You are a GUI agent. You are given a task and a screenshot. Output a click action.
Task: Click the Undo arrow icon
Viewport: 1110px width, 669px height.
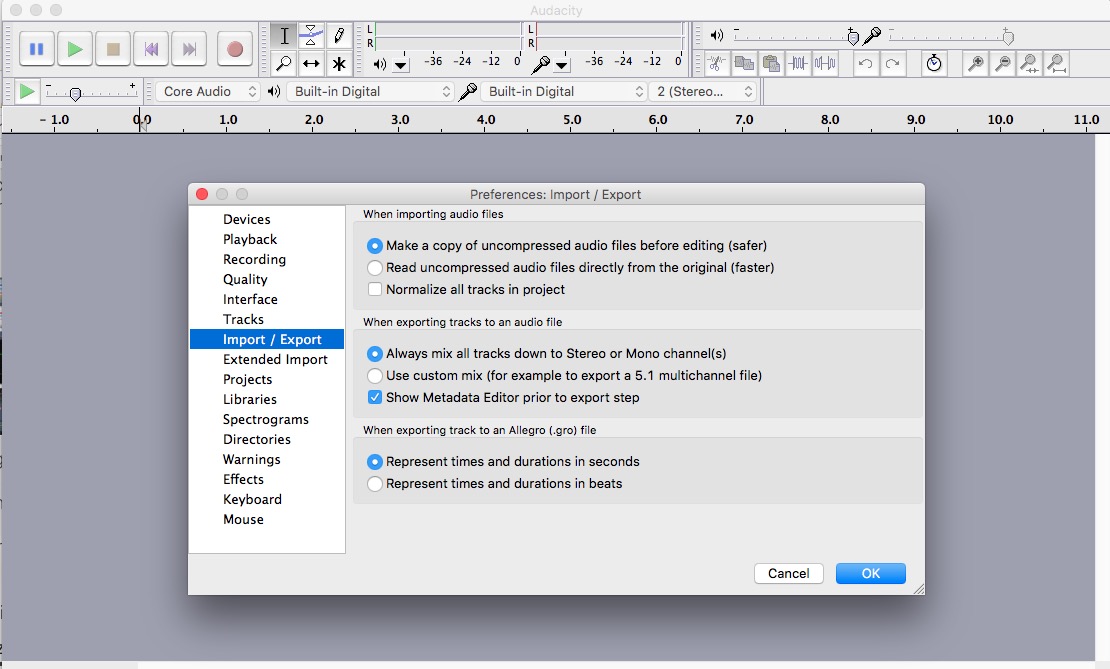coord(865,64)
